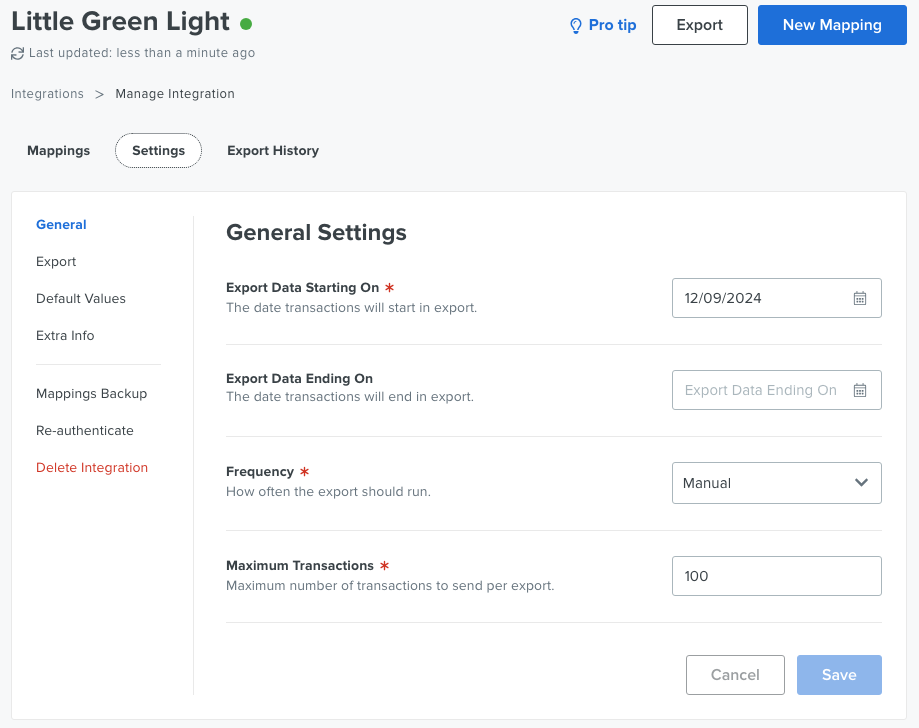Click the refresh icon beside Last updated
The image size is (919, 728).
pos(18,53)
